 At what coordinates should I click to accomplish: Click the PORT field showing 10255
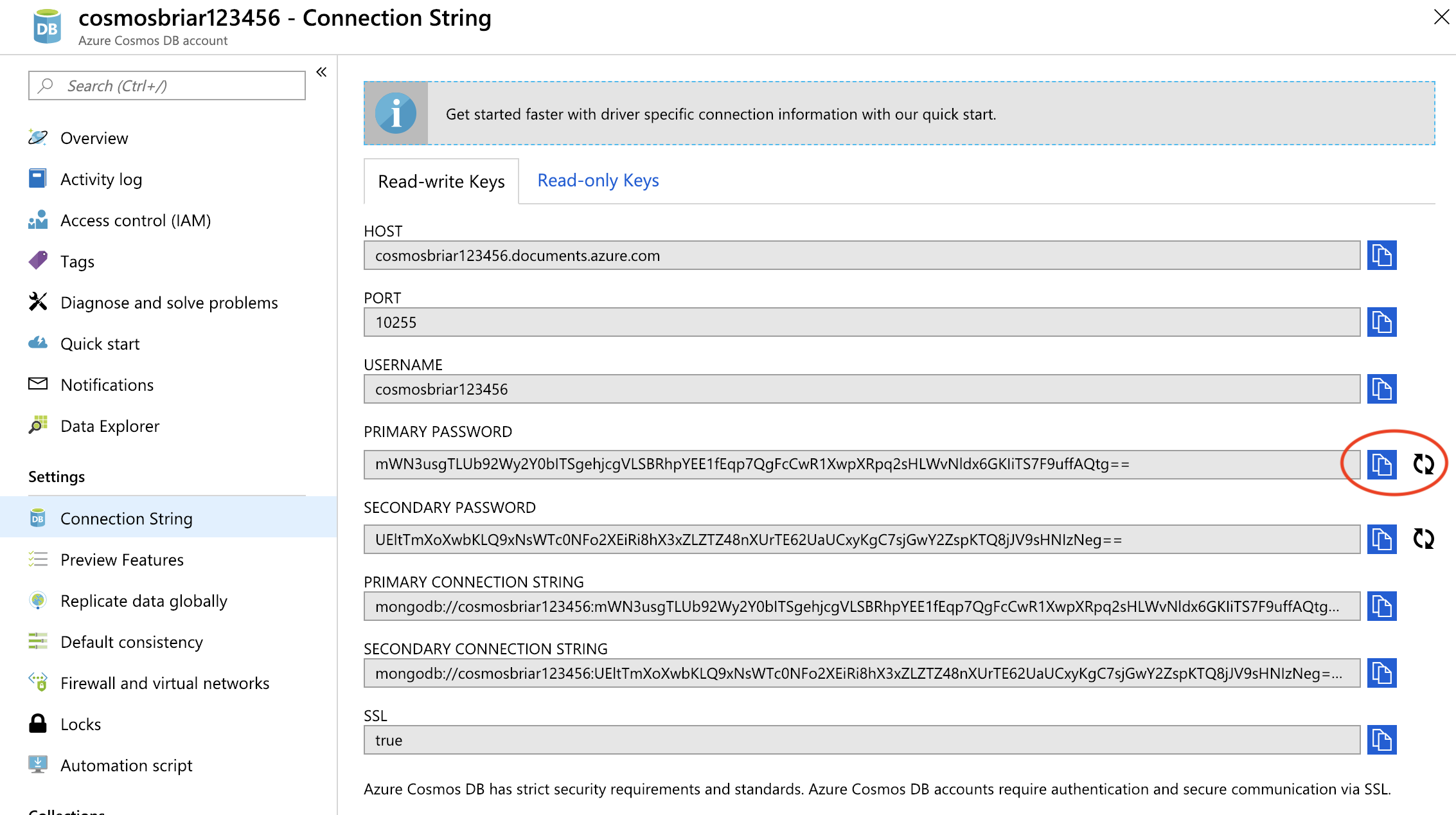862,322
